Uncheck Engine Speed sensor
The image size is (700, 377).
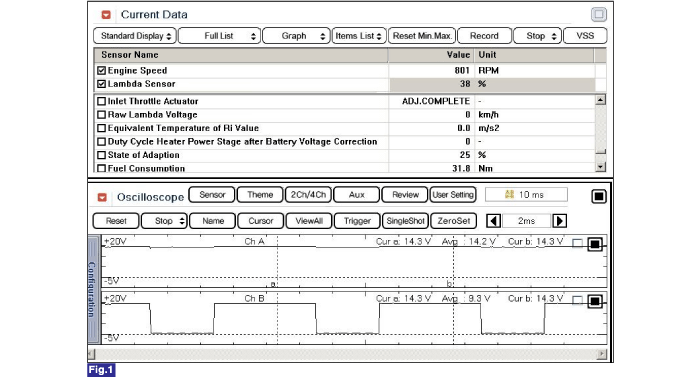101,71
